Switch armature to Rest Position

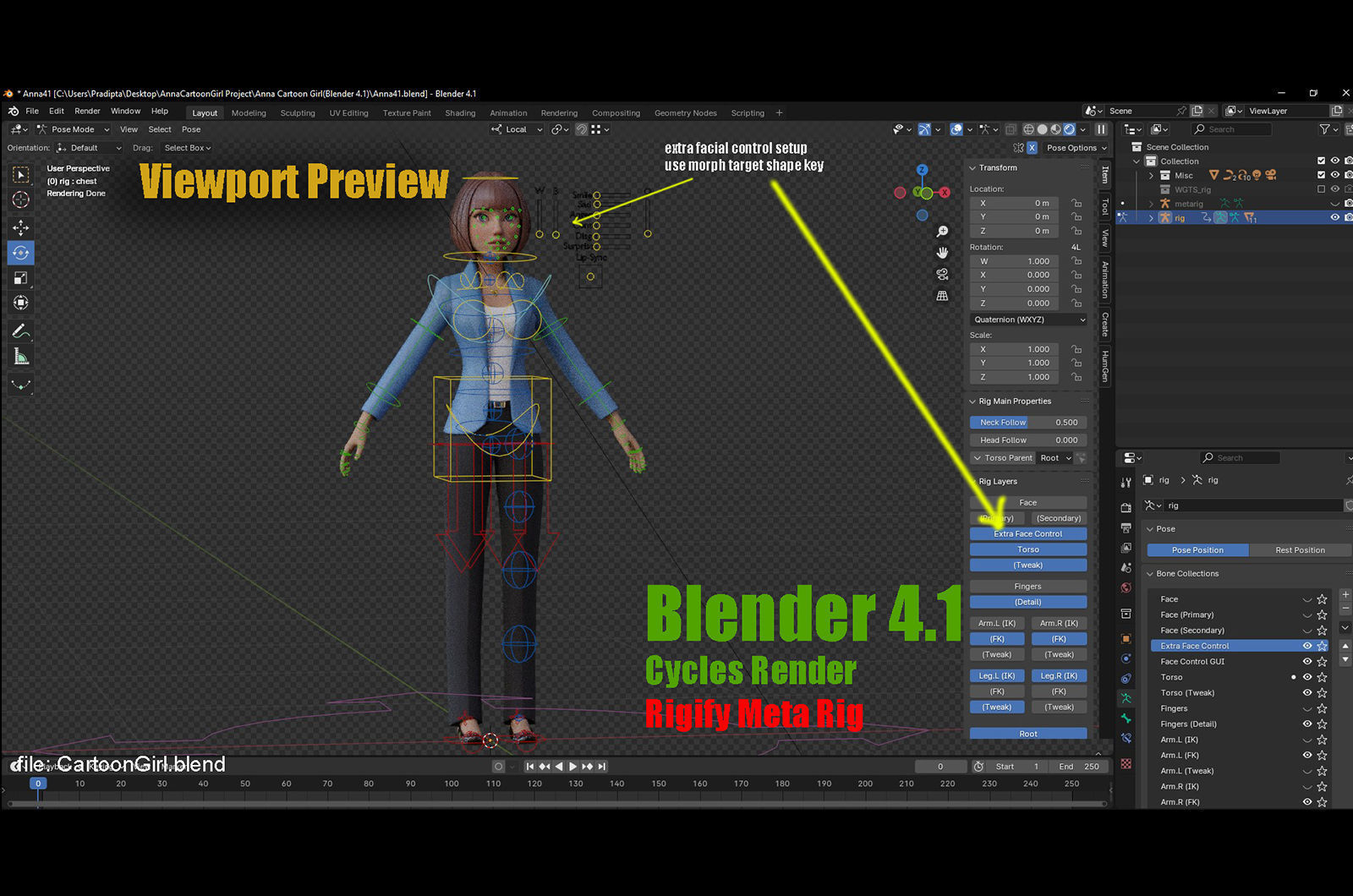pos(1300,550)
